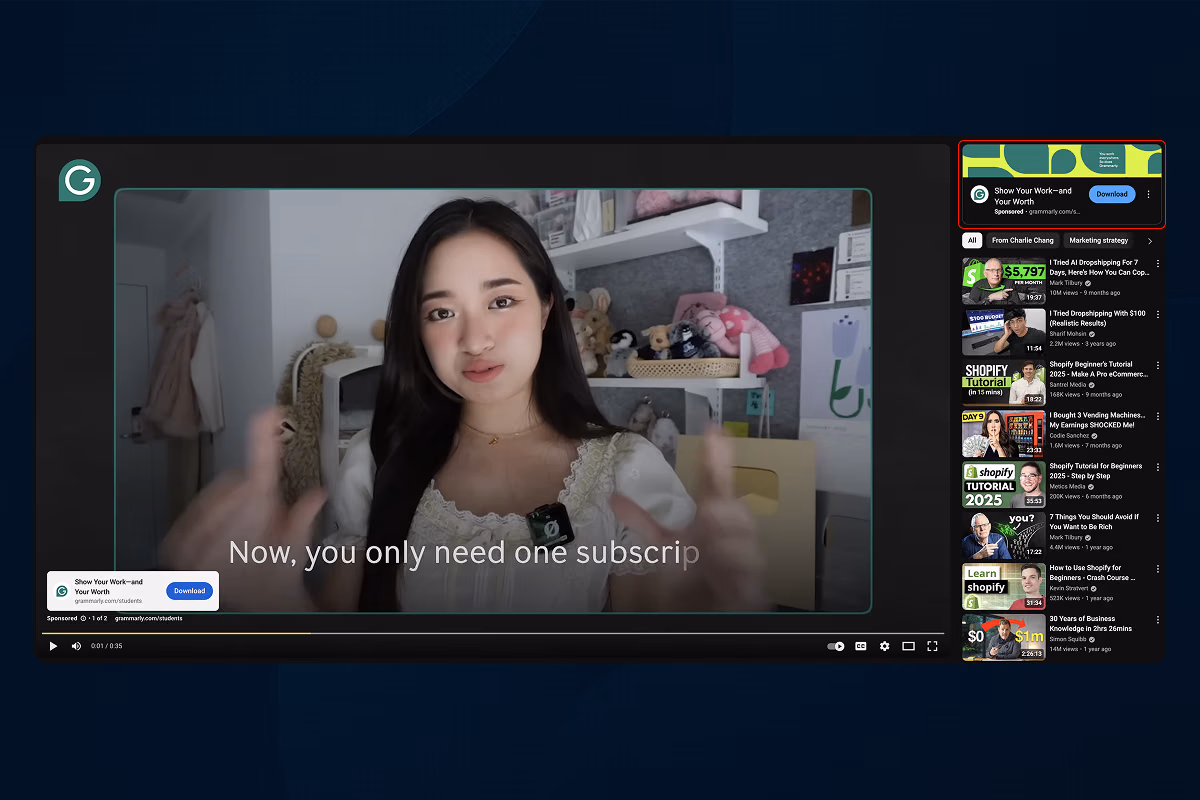Click the Grammarly icon in the sidebar ad
1200x800 pixels.
pos(979,194)
